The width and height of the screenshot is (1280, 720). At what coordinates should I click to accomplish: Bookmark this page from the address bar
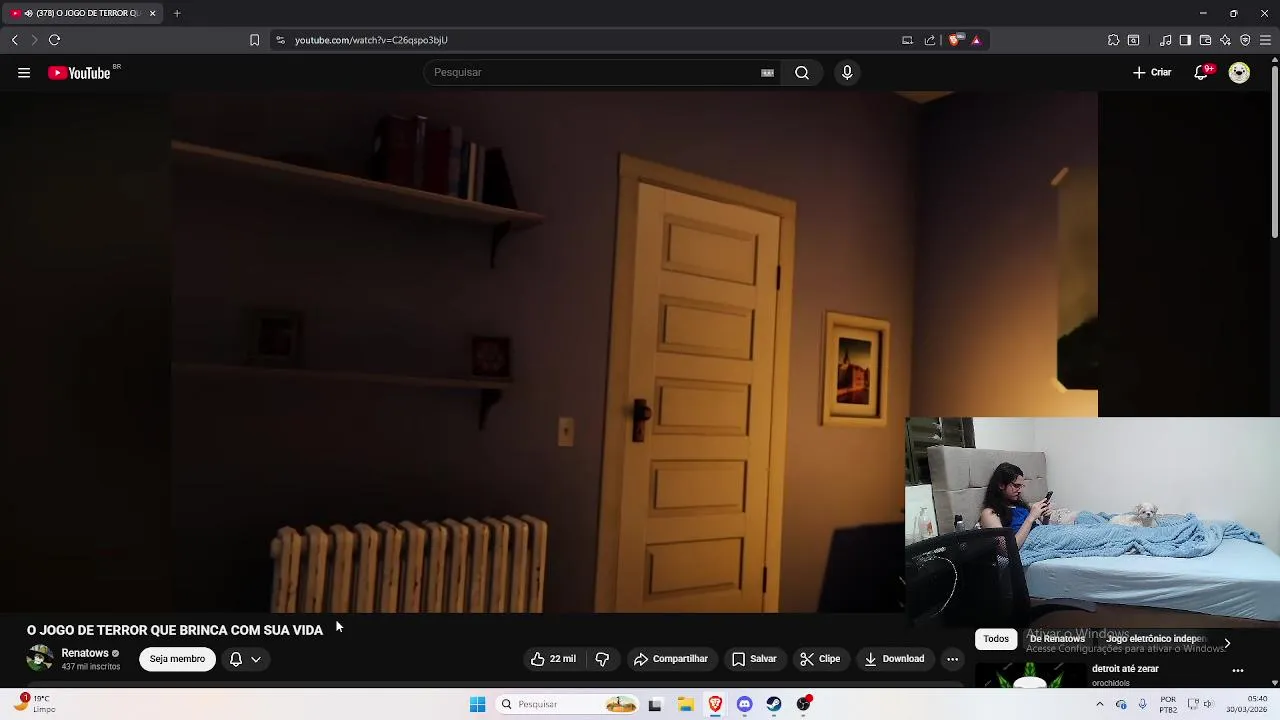[254, 40]
